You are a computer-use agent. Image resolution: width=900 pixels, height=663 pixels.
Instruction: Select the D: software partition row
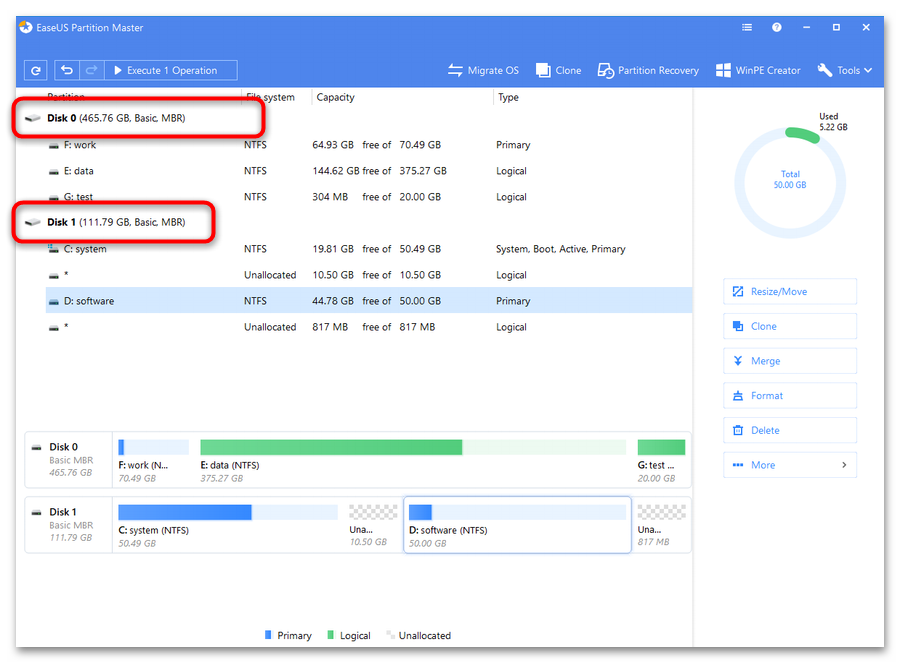(368, 301)
